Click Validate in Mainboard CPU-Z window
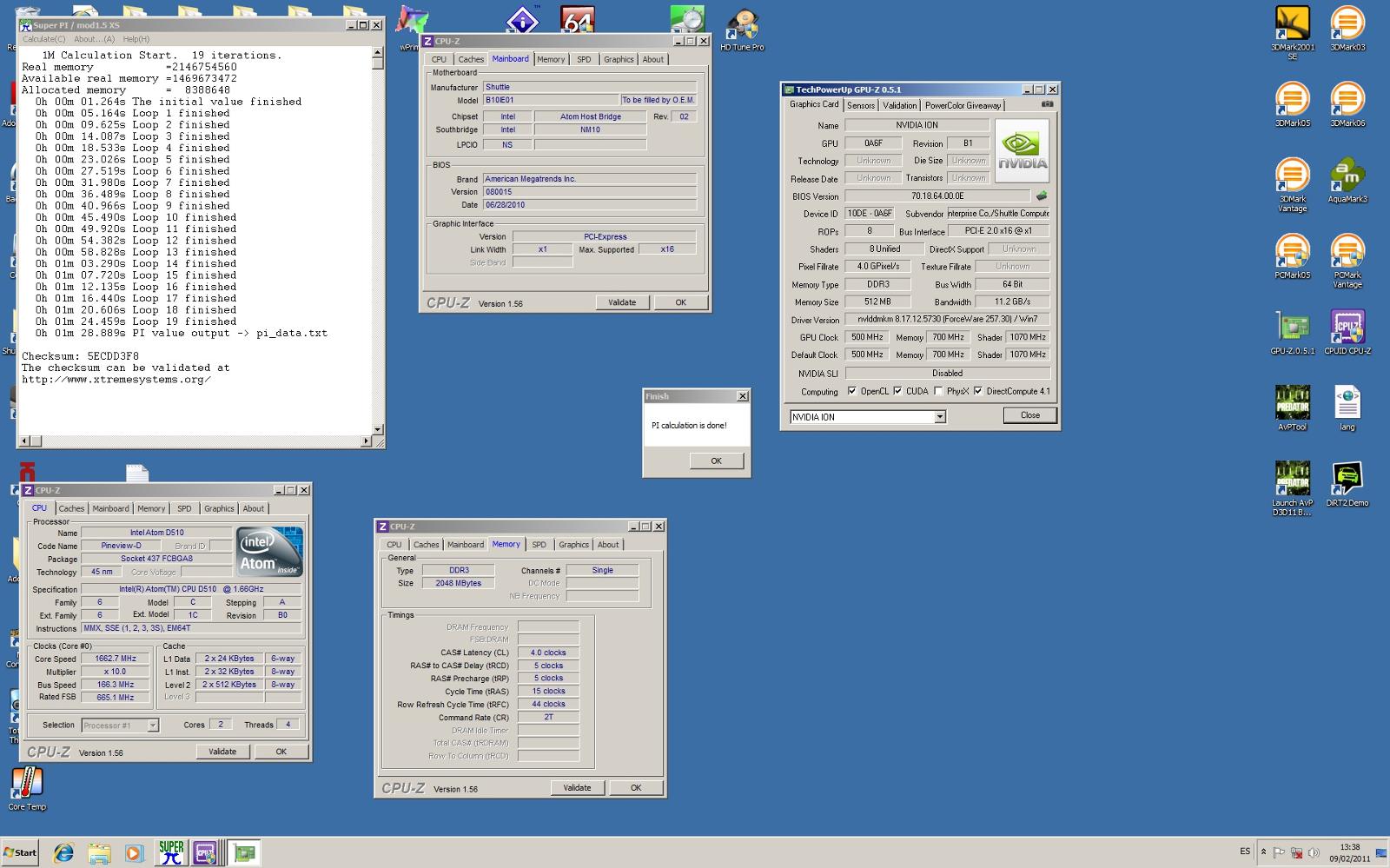Image resolution: width=1390 pixels, height=868 pixels. pyautogui.click(x=622, y=302)
